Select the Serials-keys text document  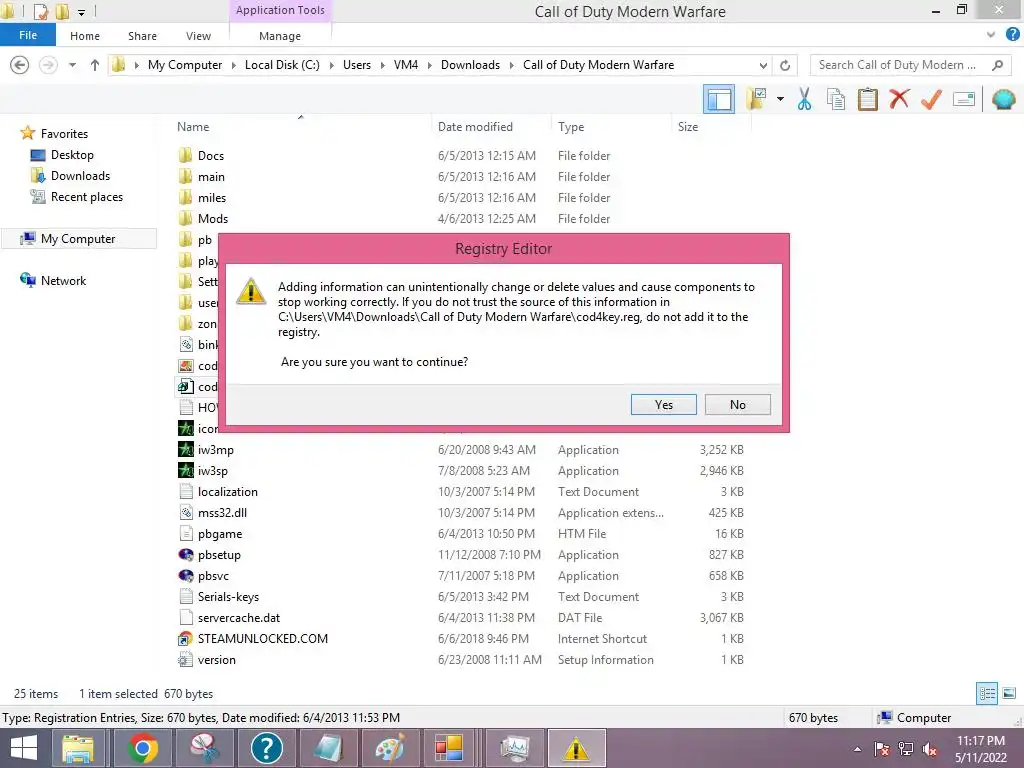(x=228, y=597)
